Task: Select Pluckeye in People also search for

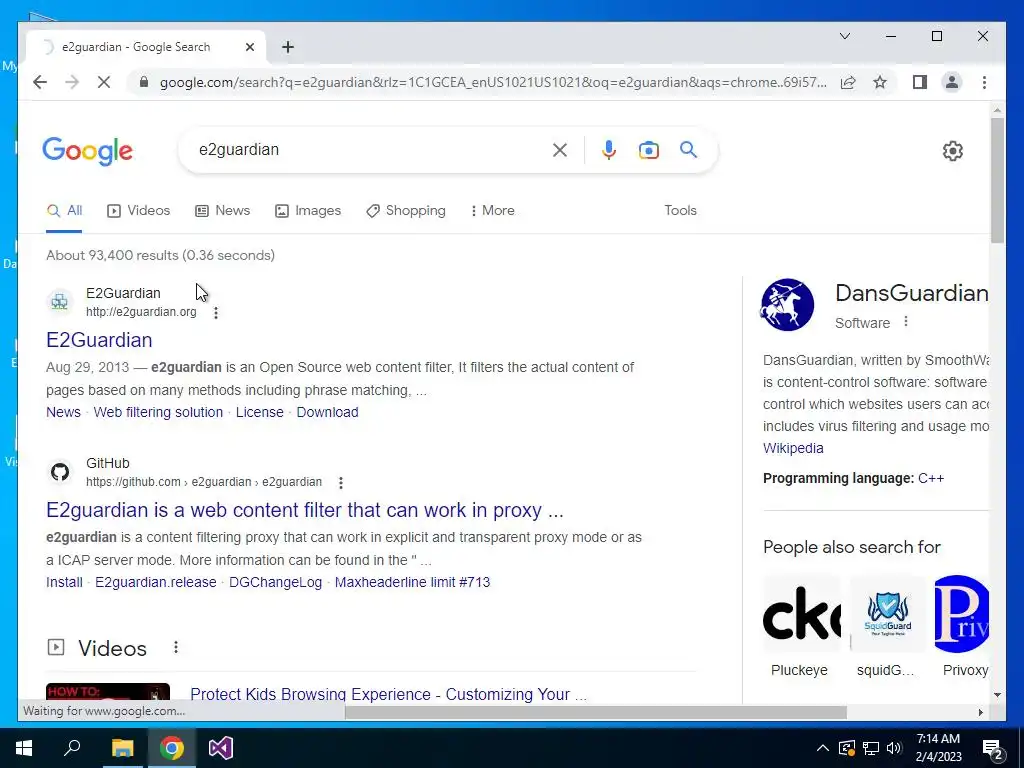Action: pyautogui.click(x=801, y=627)
